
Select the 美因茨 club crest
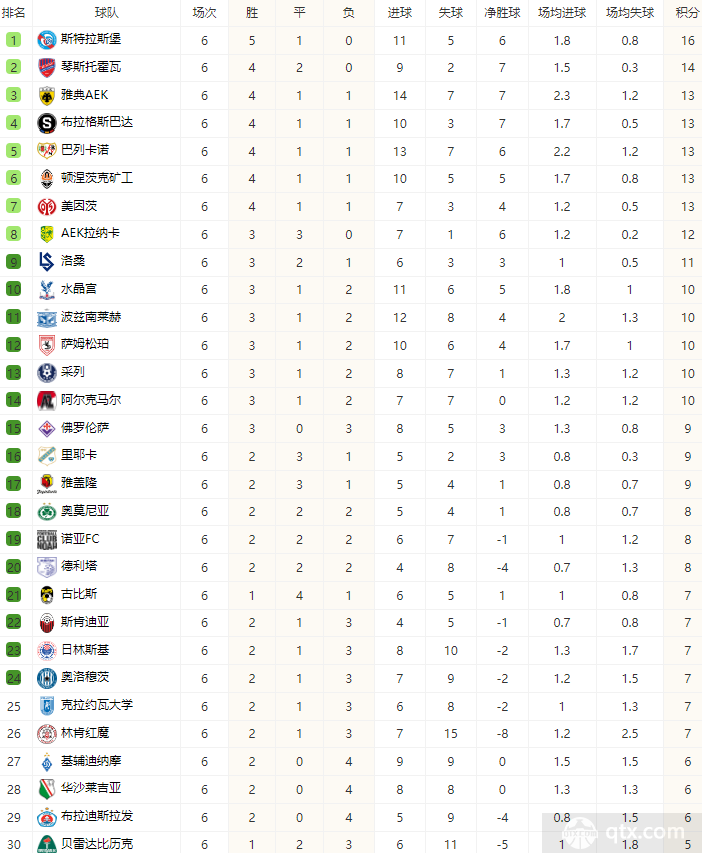(x=45, y=206)
